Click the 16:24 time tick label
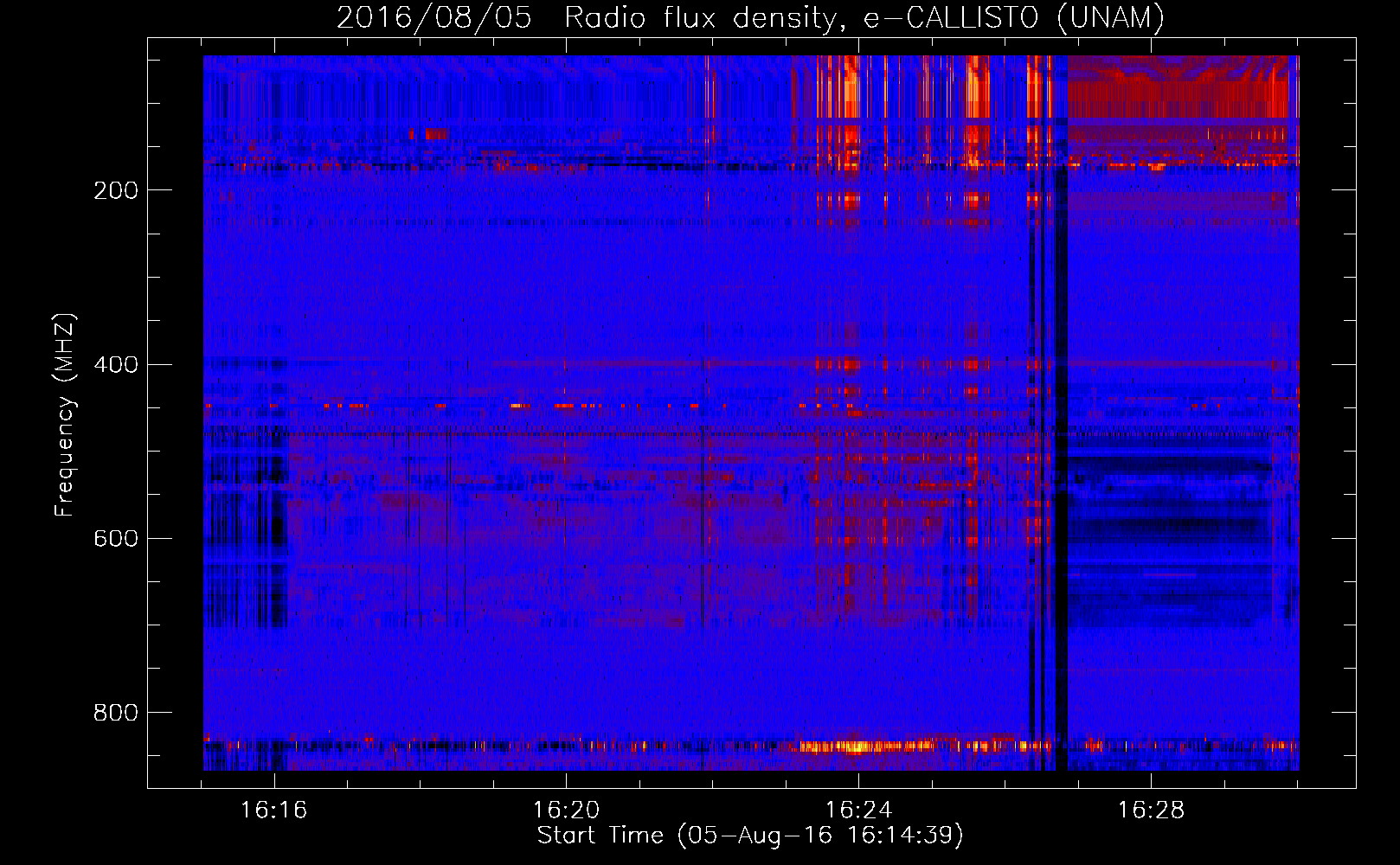Viewport: 1400px width, 865px height. coord(858,811)
